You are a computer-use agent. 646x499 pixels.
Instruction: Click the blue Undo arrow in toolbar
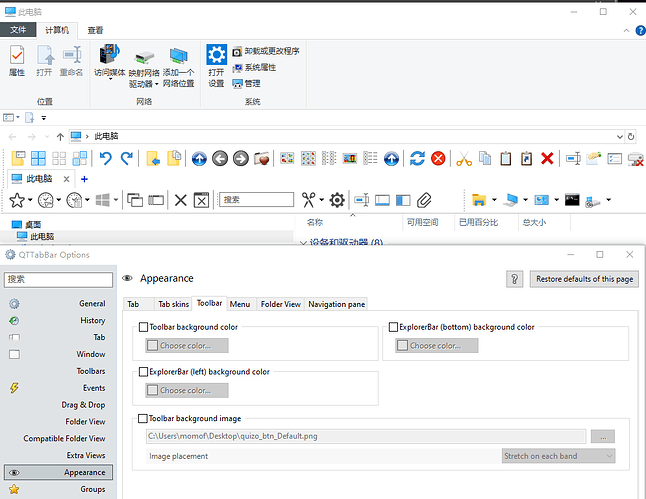pos(106,158)
